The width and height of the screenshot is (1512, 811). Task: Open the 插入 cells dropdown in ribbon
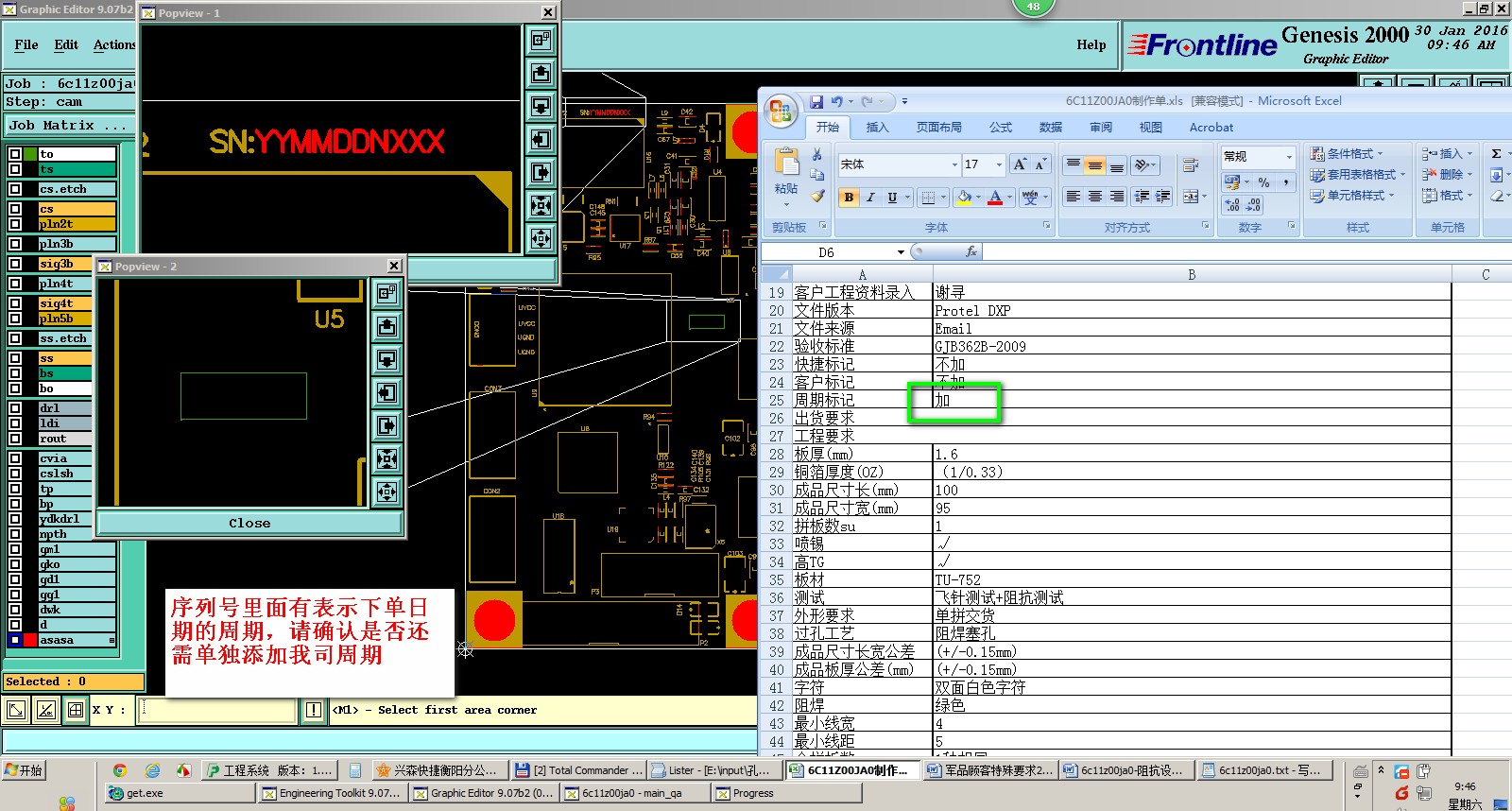pos(1448,153)
